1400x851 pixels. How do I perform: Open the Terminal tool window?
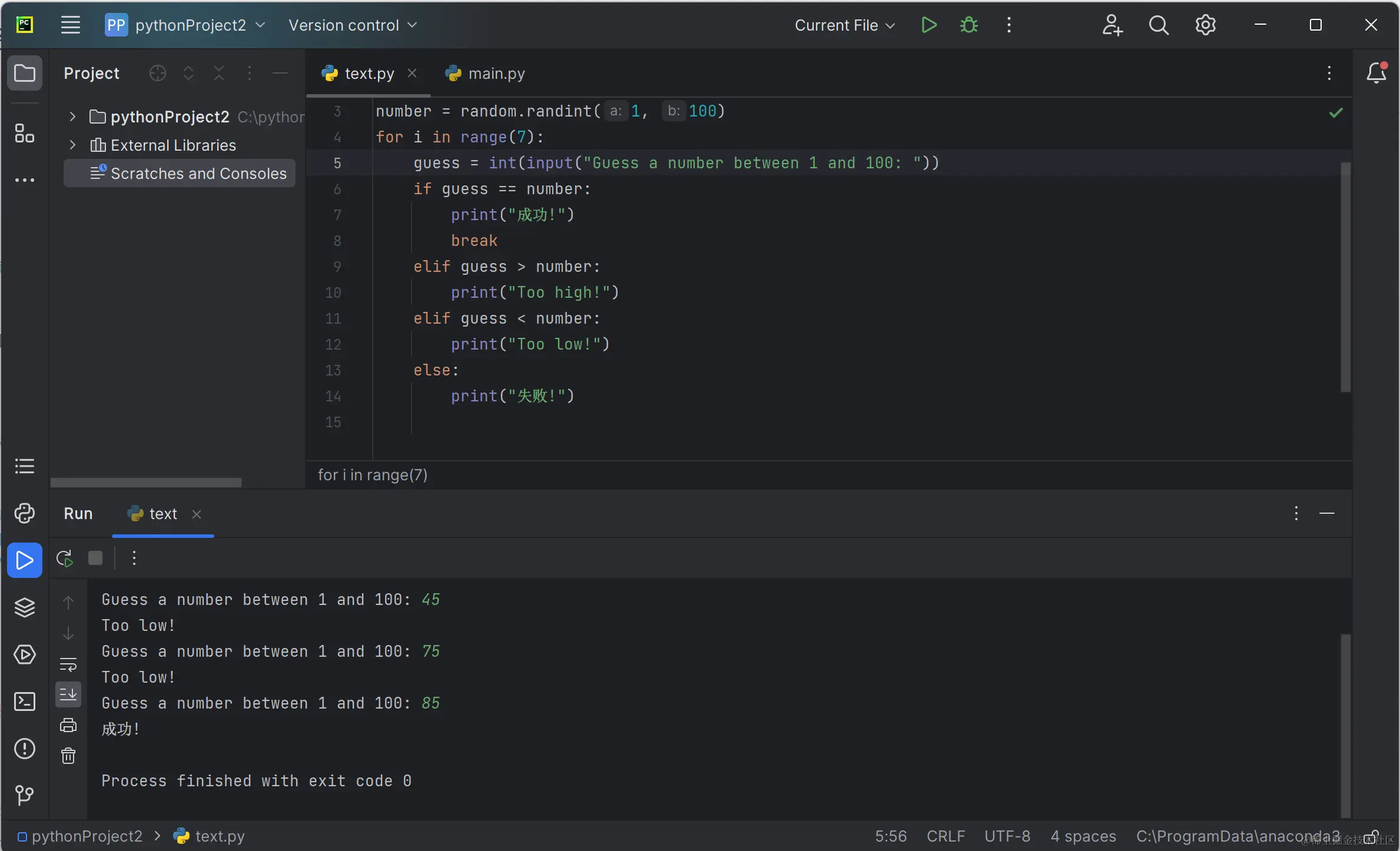point(24,702)
